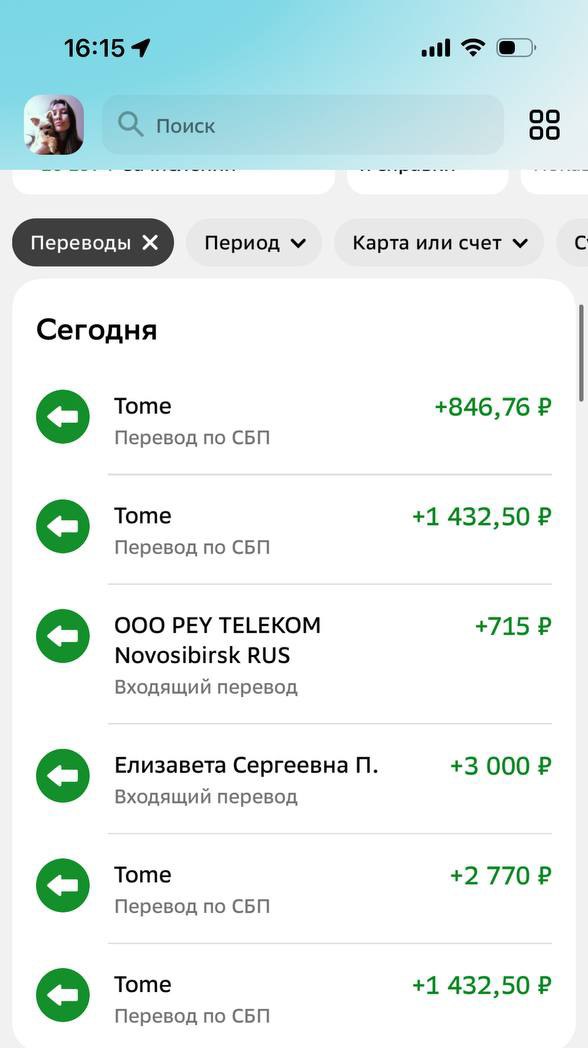588x1048 pixels.
Task: Tap the profile avatar photo
Action: (52, 124)
